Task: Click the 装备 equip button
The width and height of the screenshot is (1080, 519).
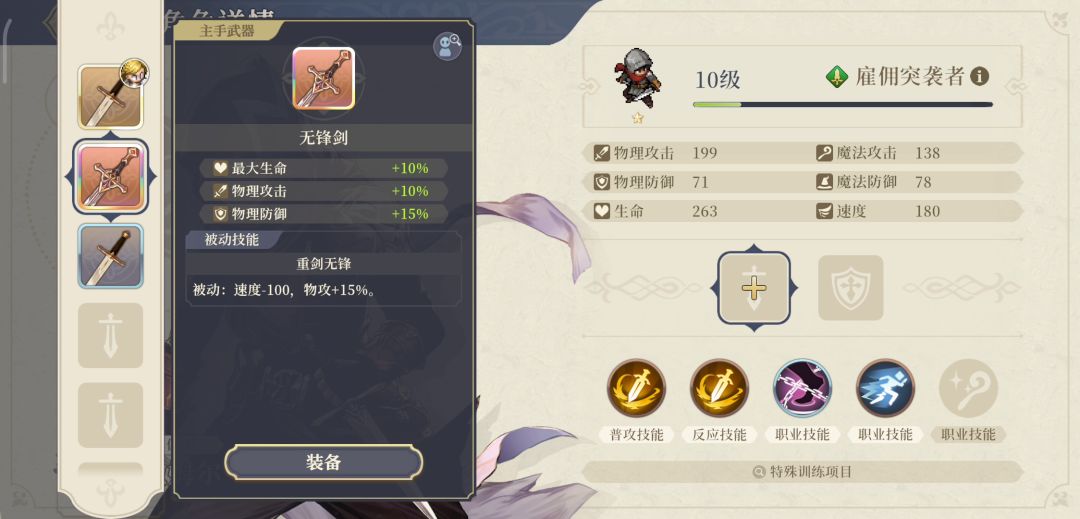Action: coord(324,462)
